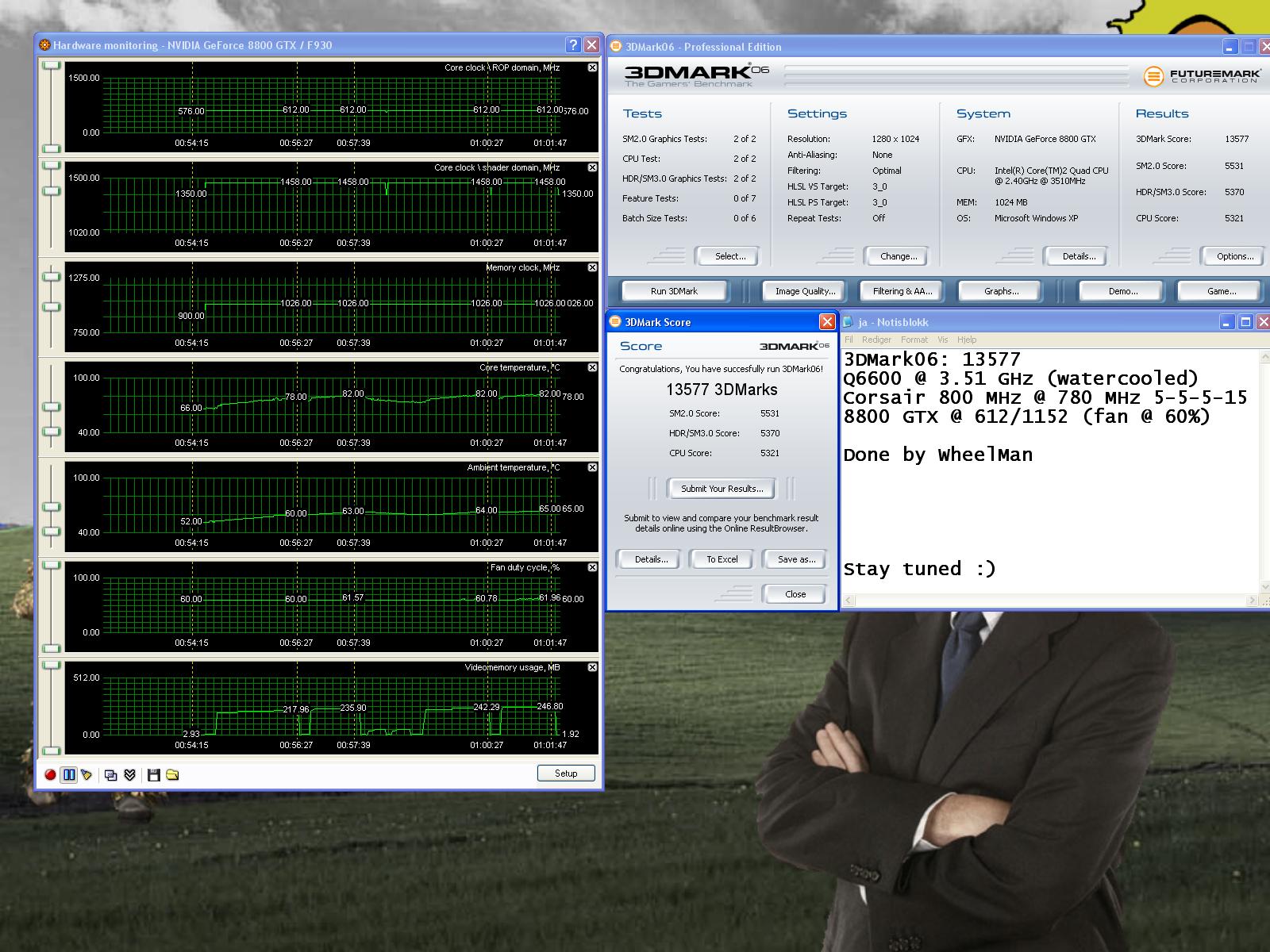Screen dimensions: 1270x952
Task: Click 'Done by WheelMan' line in Notisblokk
Action: (938, 455)
